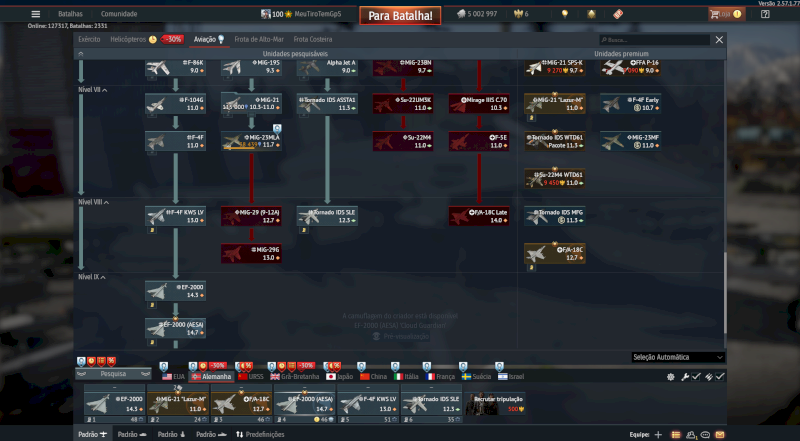
Task: Select crew slot 5 F-4F KWS LV
Action: 367,404
